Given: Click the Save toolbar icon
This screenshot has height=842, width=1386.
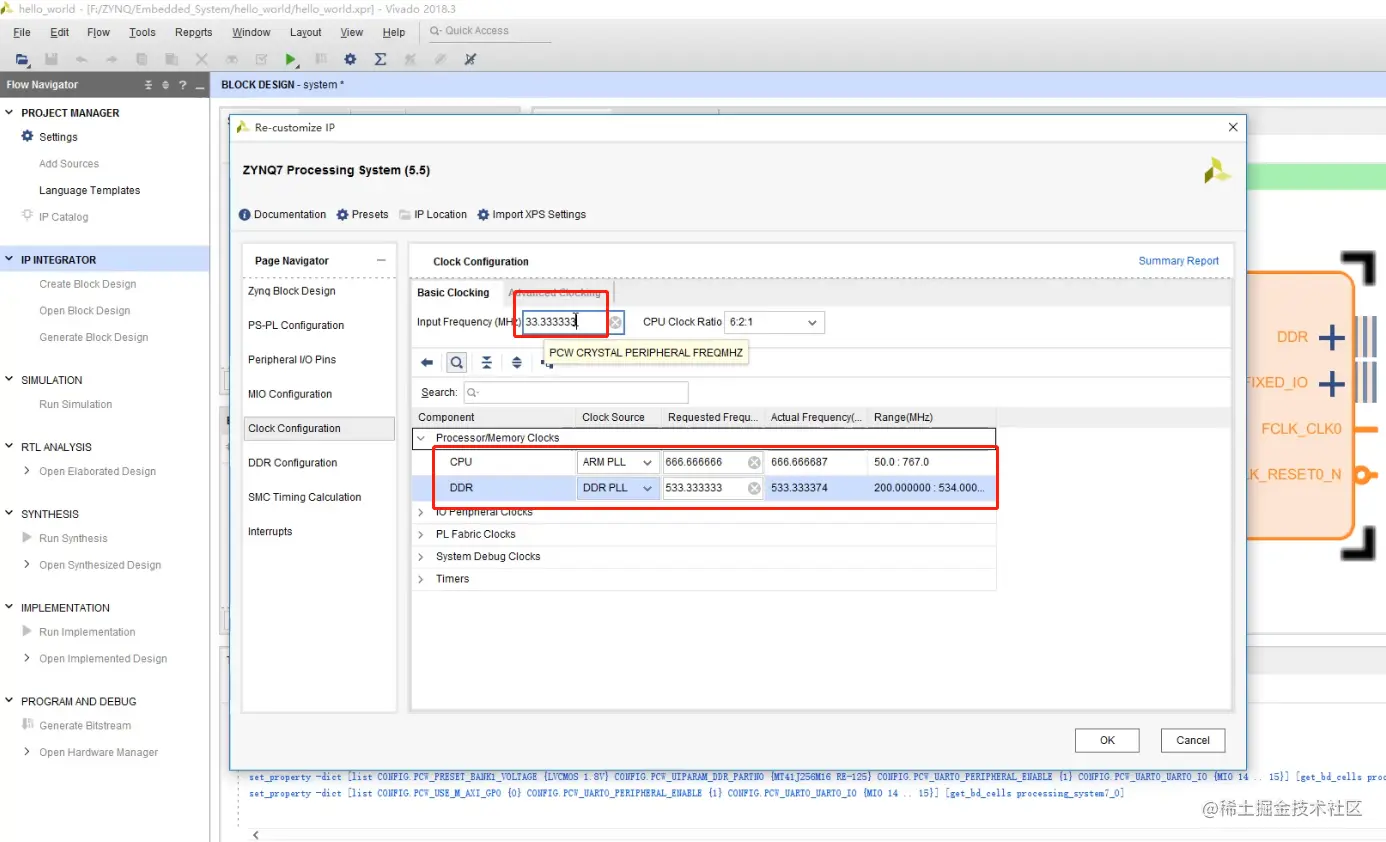Looking at the screenshot, I should tap(51, 60).
